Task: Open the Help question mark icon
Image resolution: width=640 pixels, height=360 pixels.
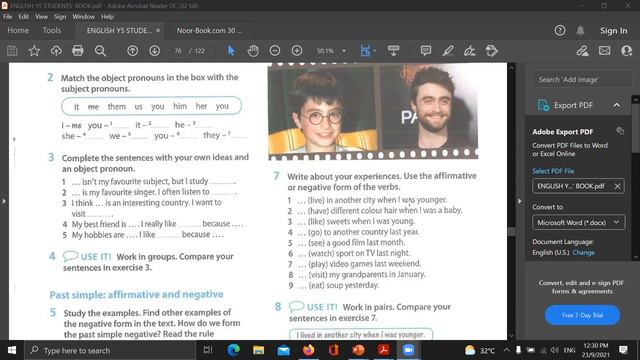Action: [x=560, y=30]
